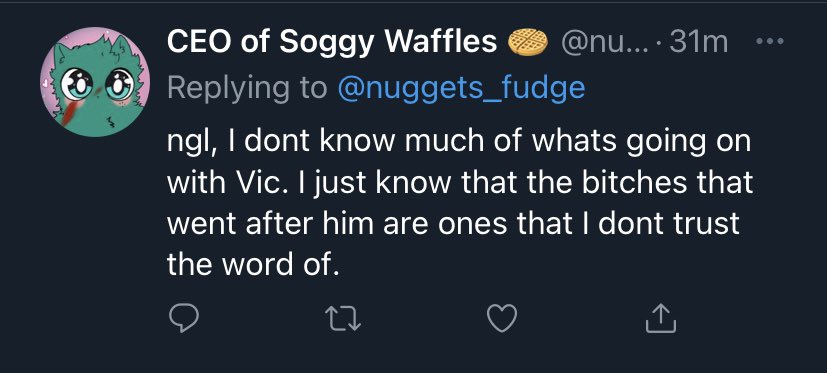
Task: Click the tweet line "went after him are ones"
Action: coord(454,224)
